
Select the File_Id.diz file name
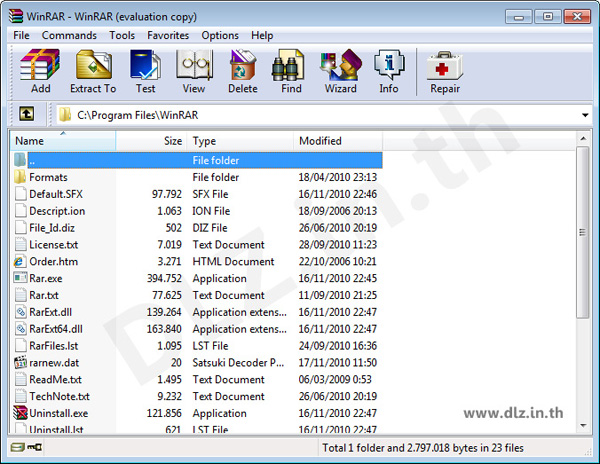52,228
